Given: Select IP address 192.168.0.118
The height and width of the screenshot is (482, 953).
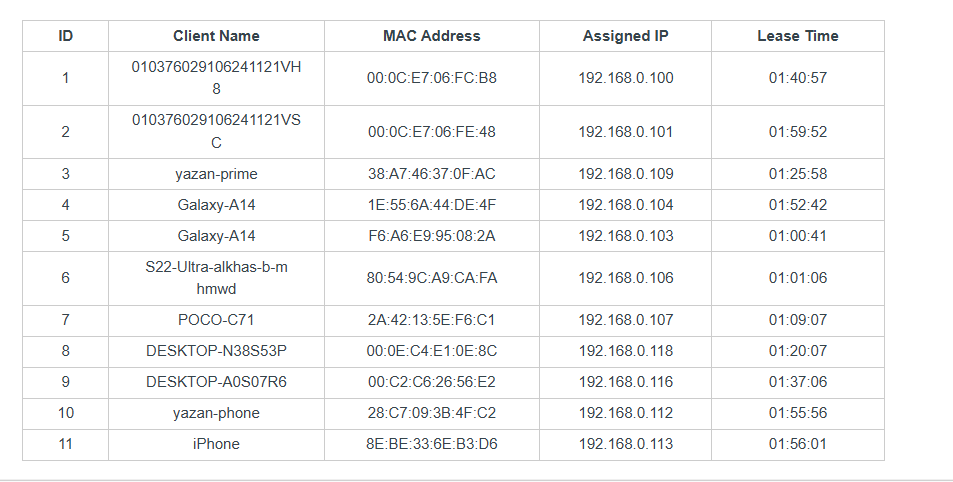Looking at the screenshot, I should point(625,351).
